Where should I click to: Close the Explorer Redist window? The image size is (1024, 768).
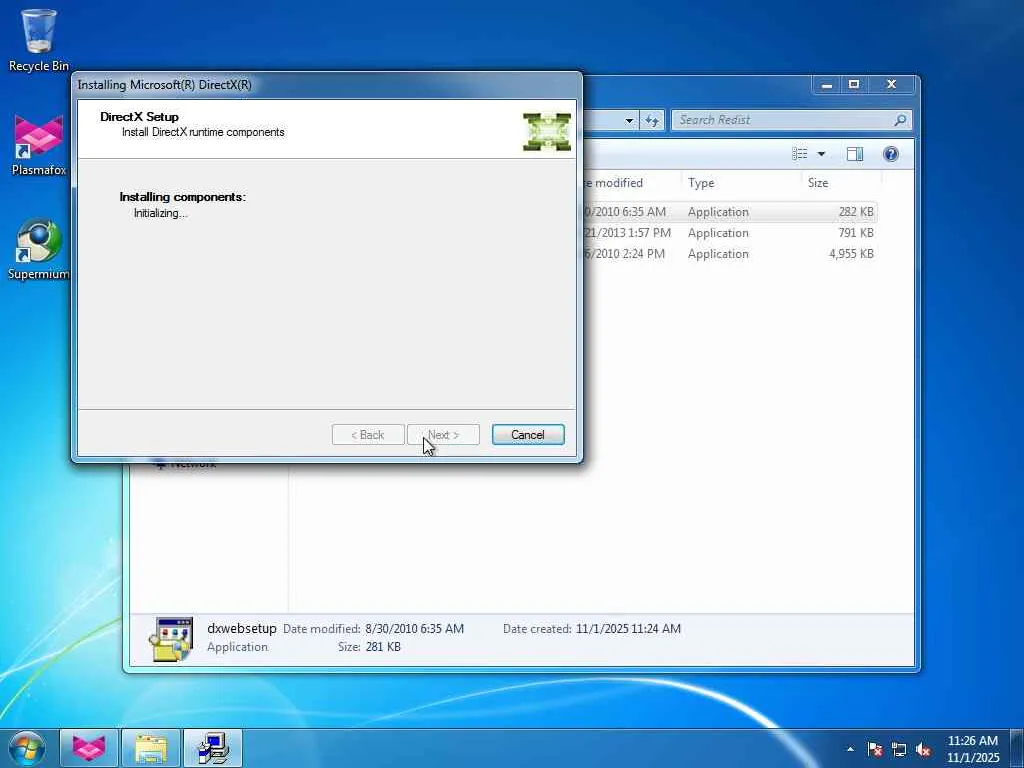pyautogui.click(x=891, y=85)
